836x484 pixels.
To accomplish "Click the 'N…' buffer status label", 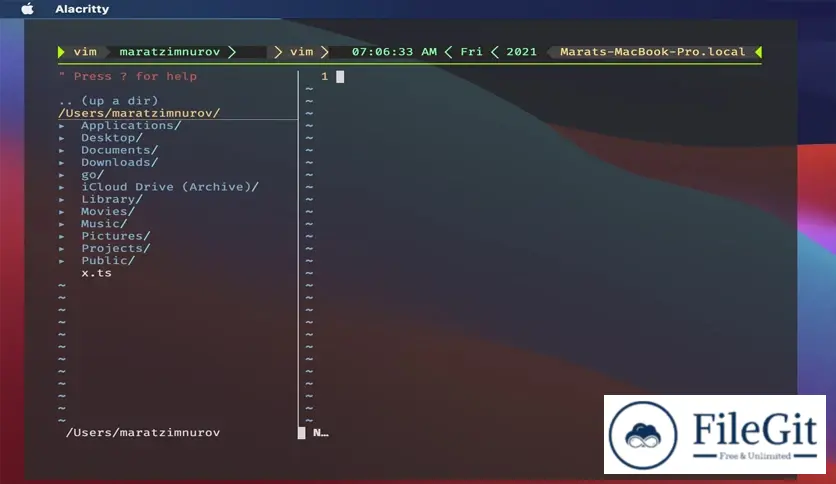I will point(321,433).
